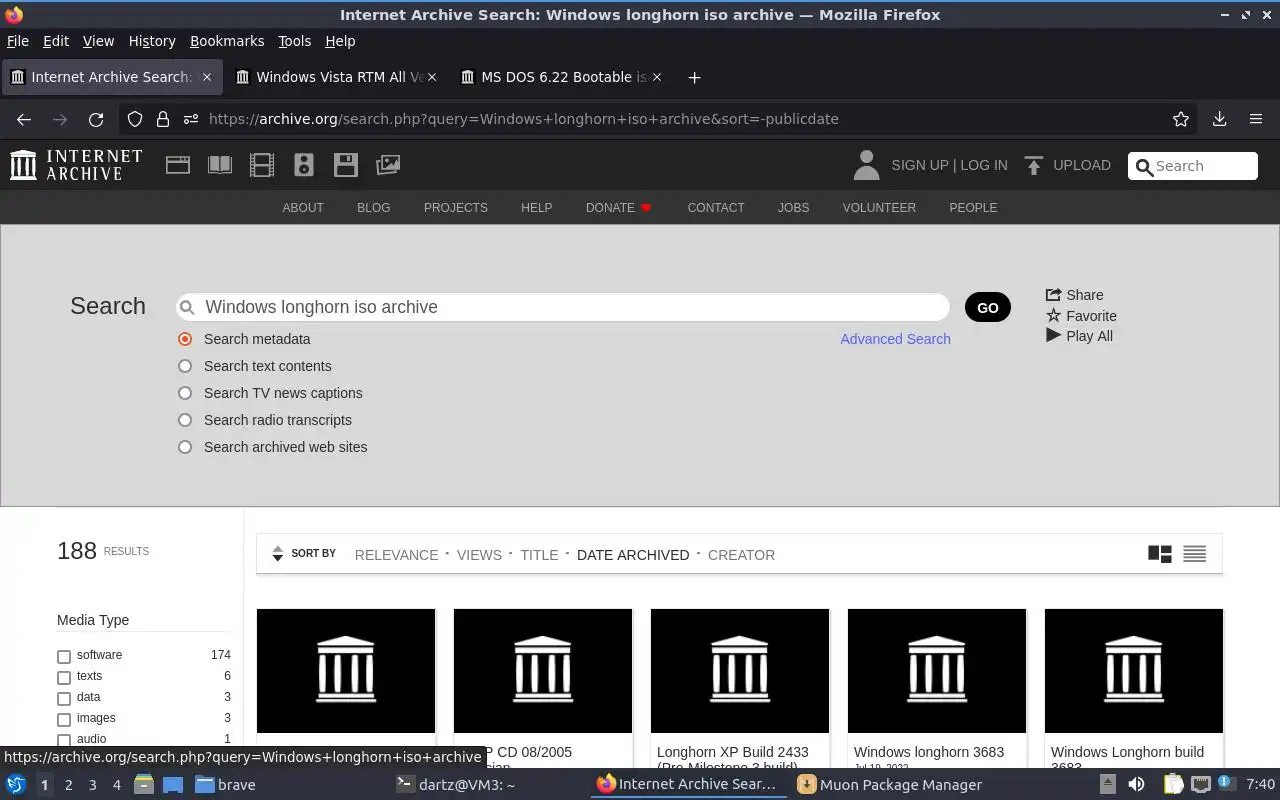Click the GO search button
Viewport: 1280px width, 800px height.
(988, 307)
